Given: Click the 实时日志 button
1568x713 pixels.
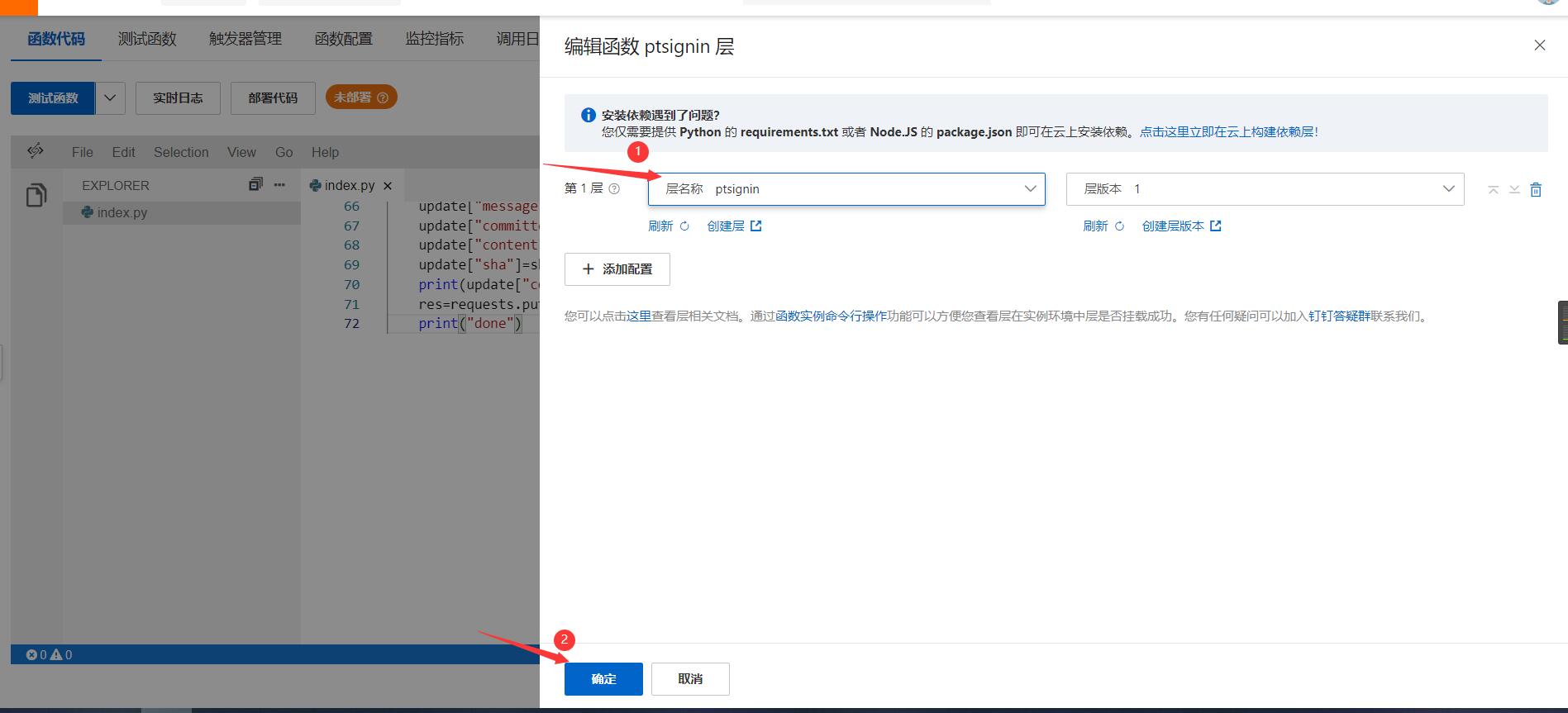Looking at the screenshot, I should click(178, 98).
